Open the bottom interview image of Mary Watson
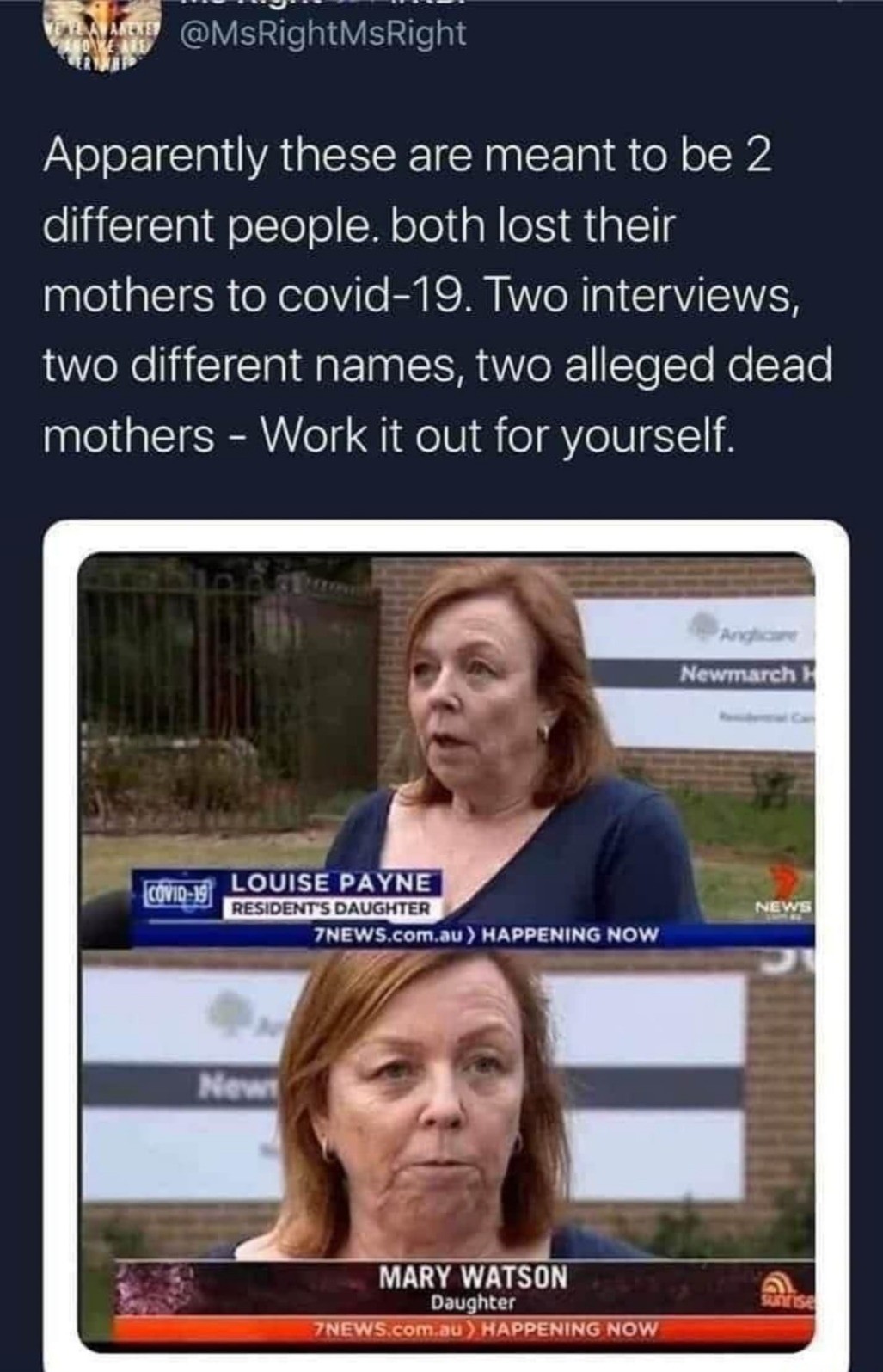Screen dimensions: 883x1372 point(447,1150)
